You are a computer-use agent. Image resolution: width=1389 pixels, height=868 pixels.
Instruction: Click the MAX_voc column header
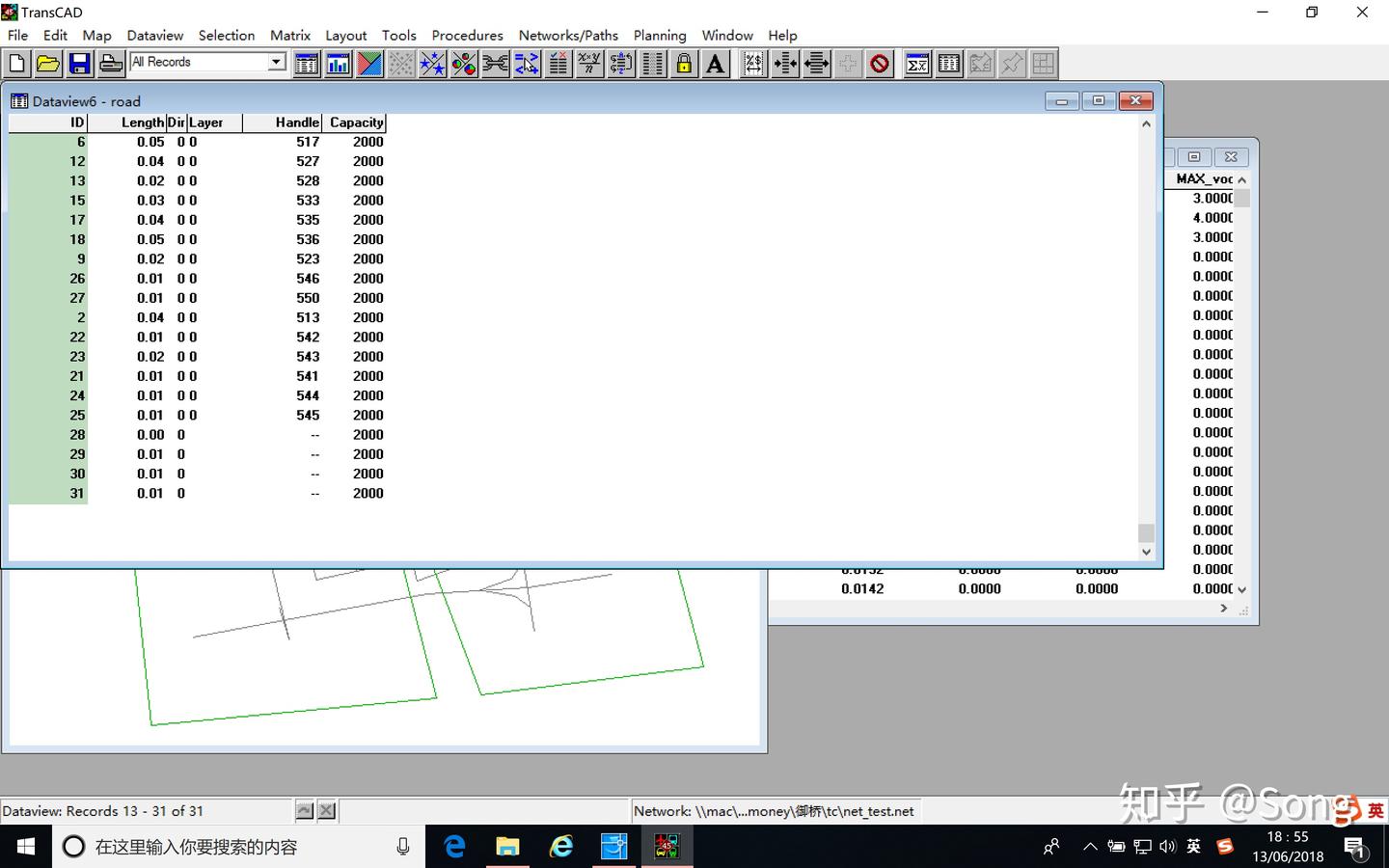click(x=1202, y=178)
